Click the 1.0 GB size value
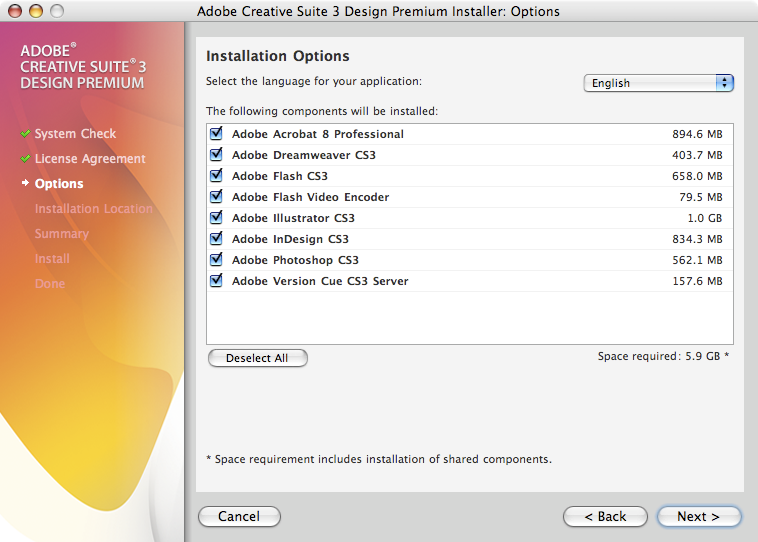 (x=705, y=219)
